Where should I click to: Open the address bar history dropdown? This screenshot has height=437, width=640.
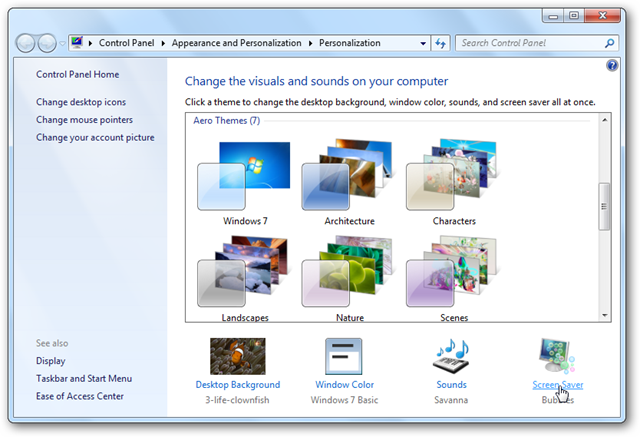tap(423, 43)
